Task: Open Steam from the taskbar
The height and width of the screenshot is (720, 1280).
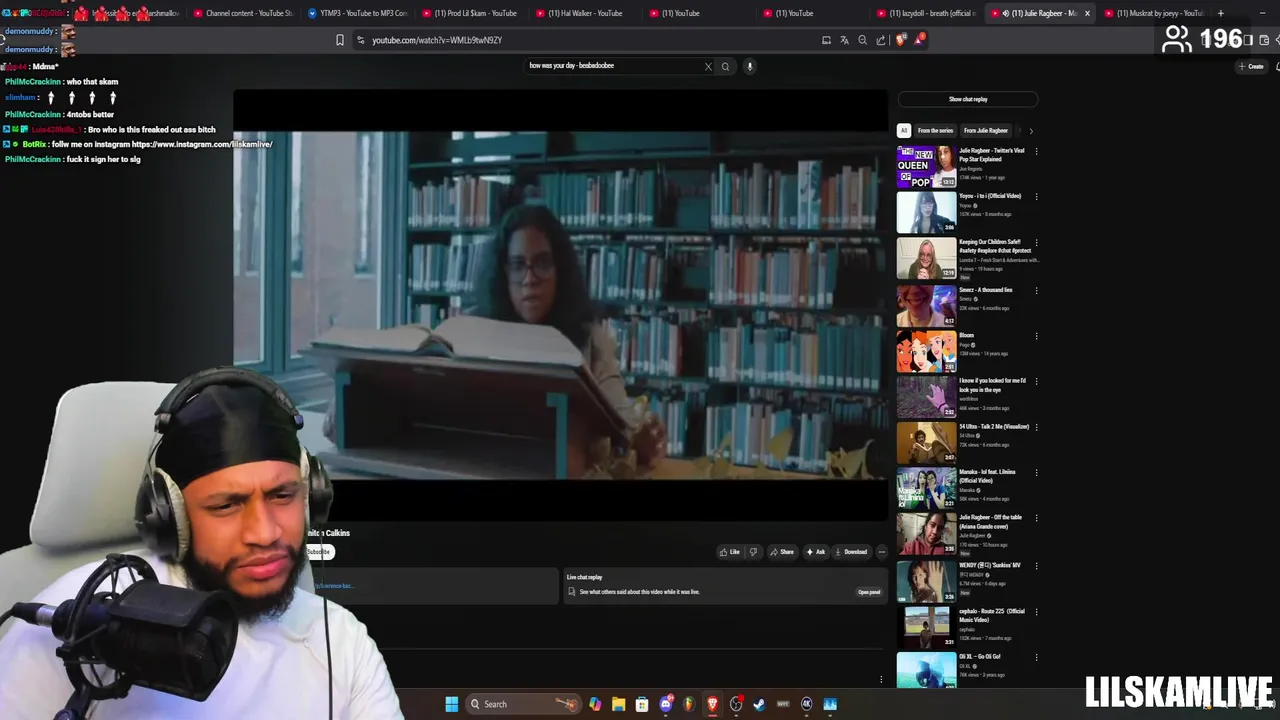Action: [x=759, y=704]
